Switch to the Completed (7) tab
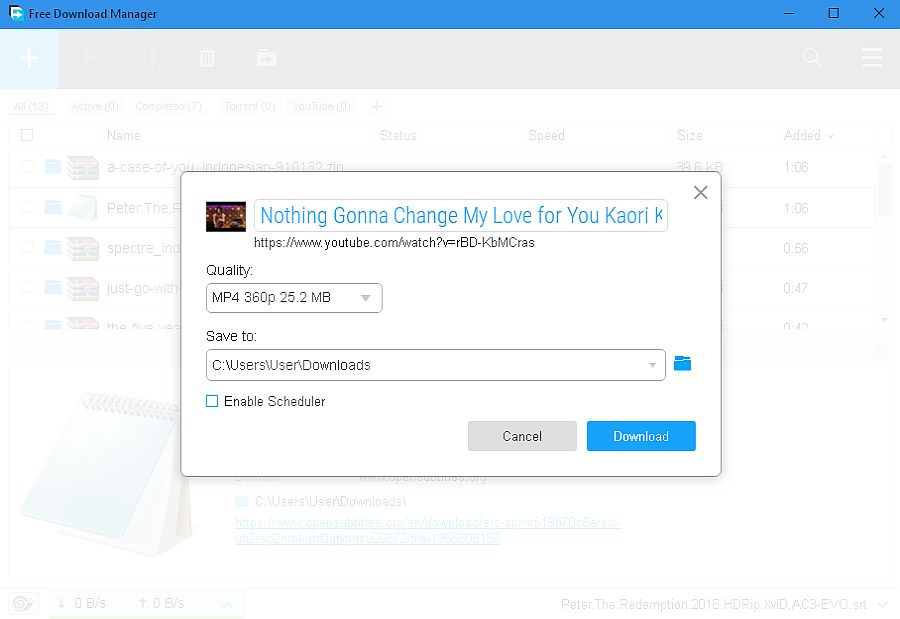Image resolution: width=900 pixels, height=619 pixels. coord(167,106)
